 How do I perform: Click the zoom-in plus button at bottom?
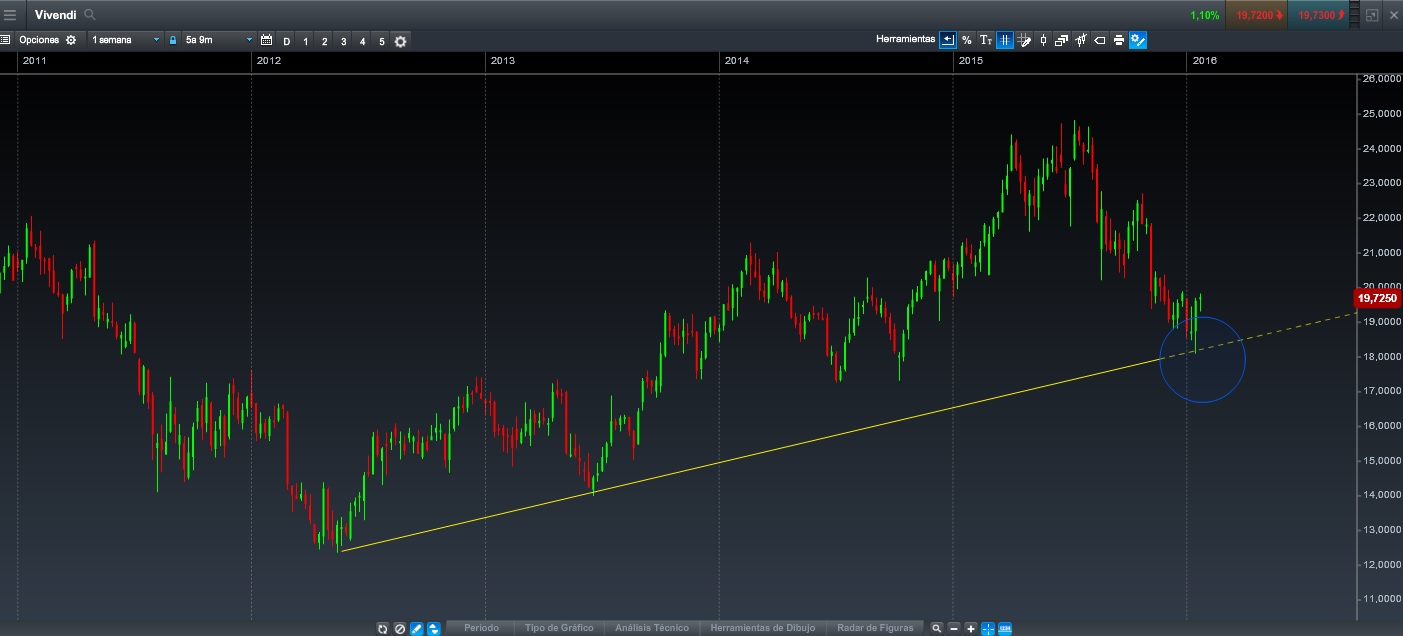coord(971,629)
